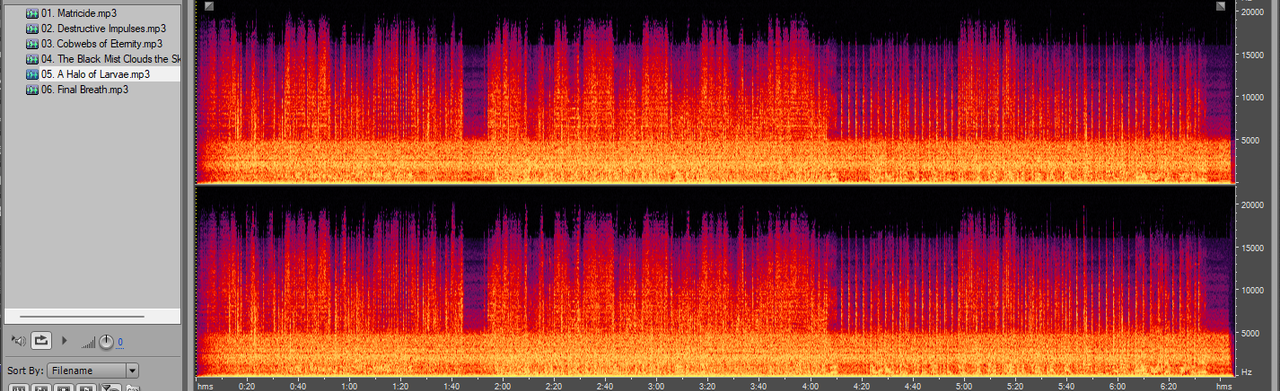Click the 1:00 mark on timeline

348,385
